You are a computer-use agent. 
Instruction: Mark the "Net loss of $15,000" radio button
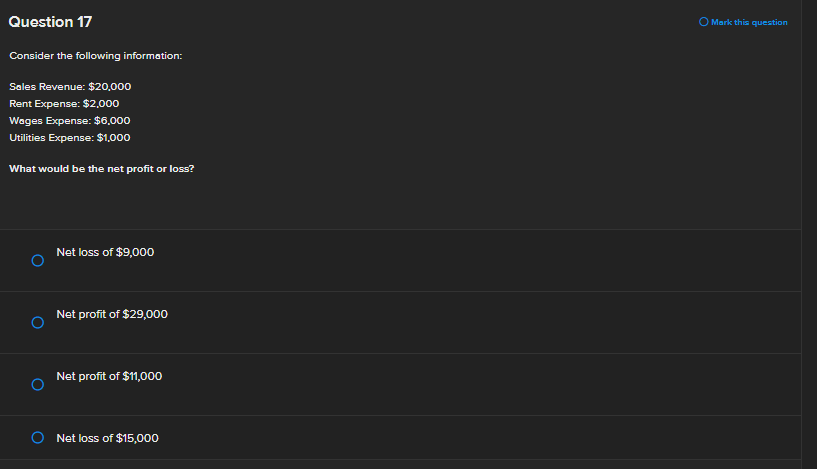coord(37,437)
